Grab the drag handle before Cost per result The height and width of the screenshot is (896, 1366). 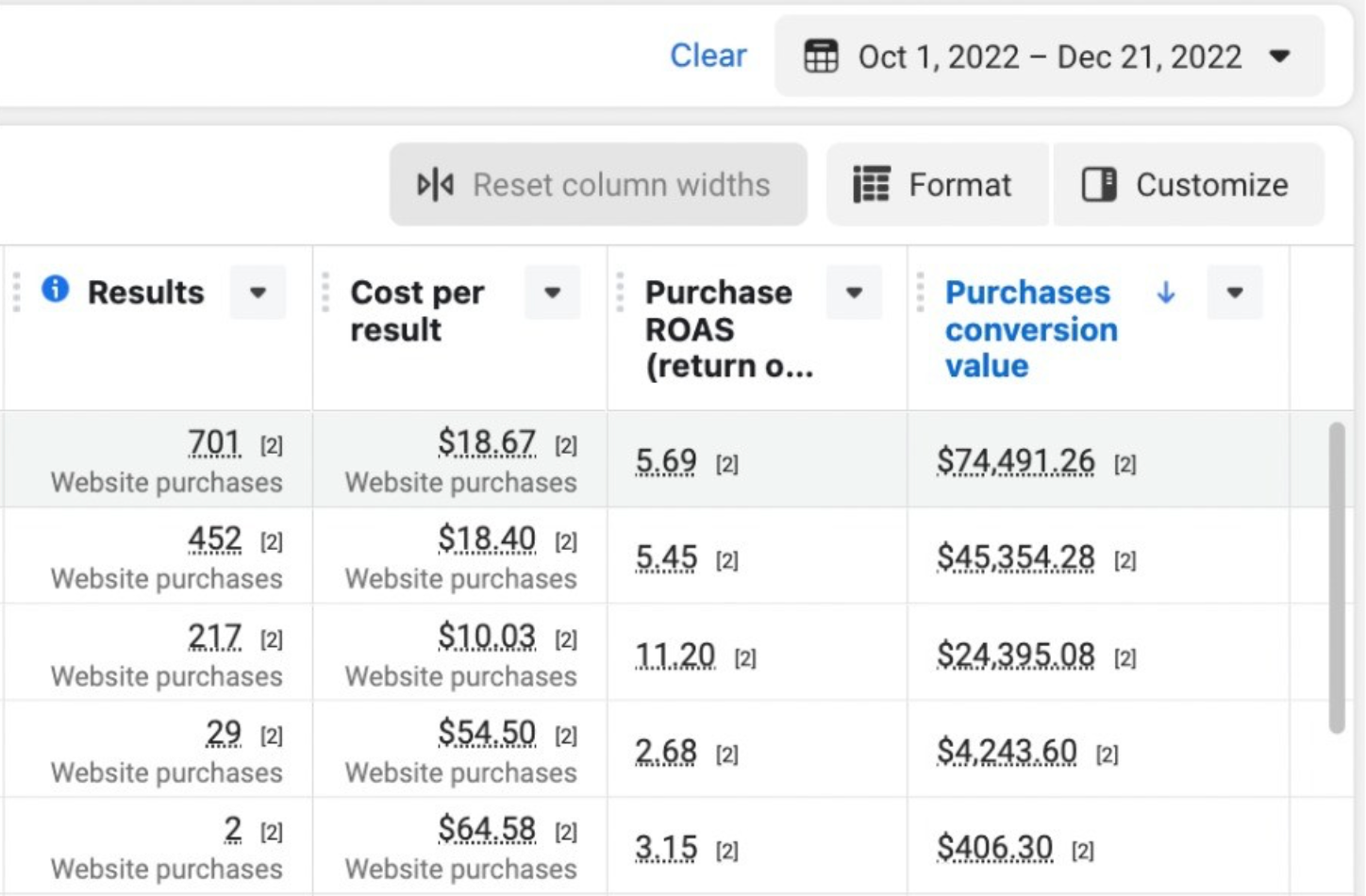click(x=325, y=292)
